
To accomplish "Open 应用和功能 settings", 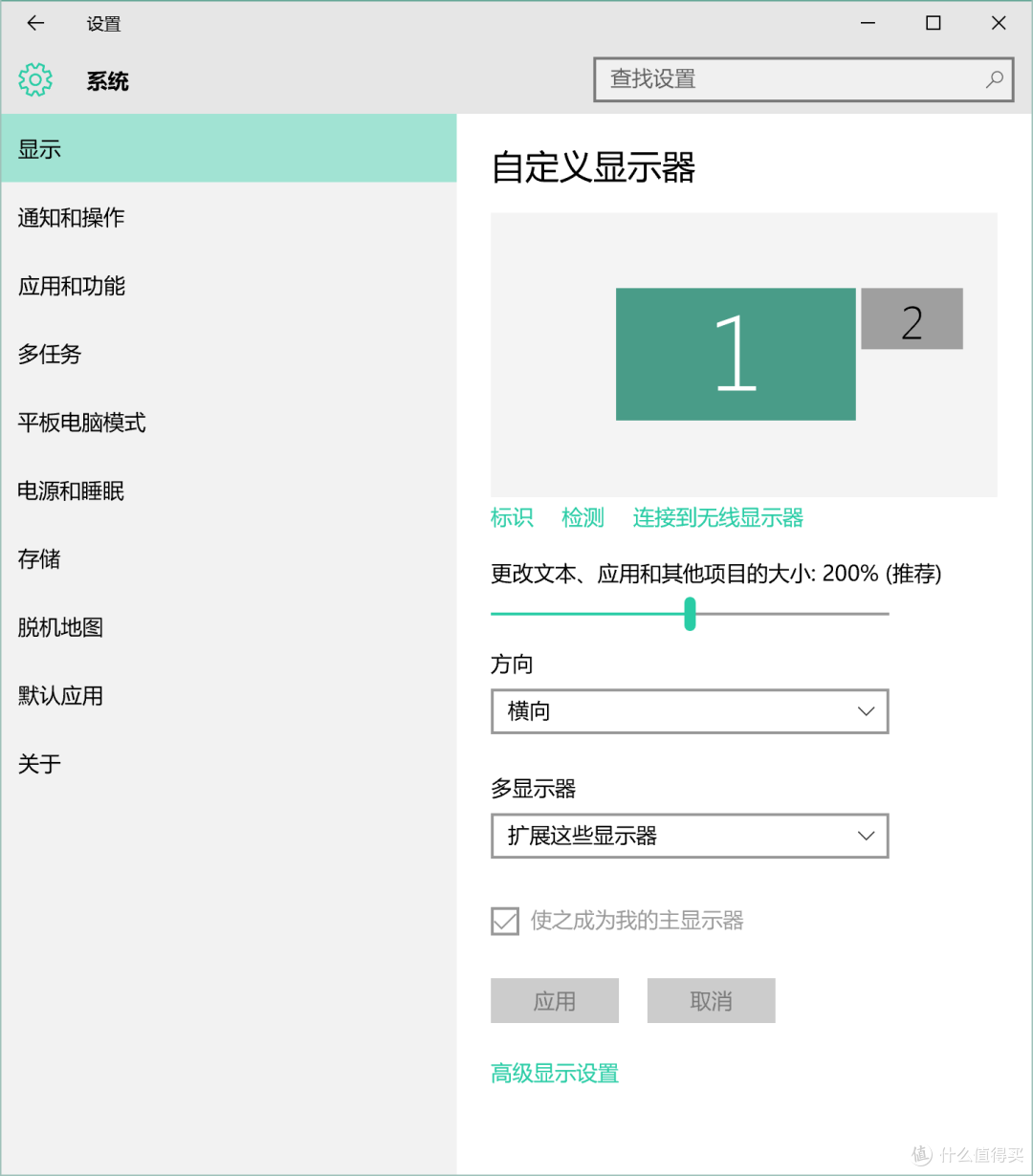I will tap(229, 286).
